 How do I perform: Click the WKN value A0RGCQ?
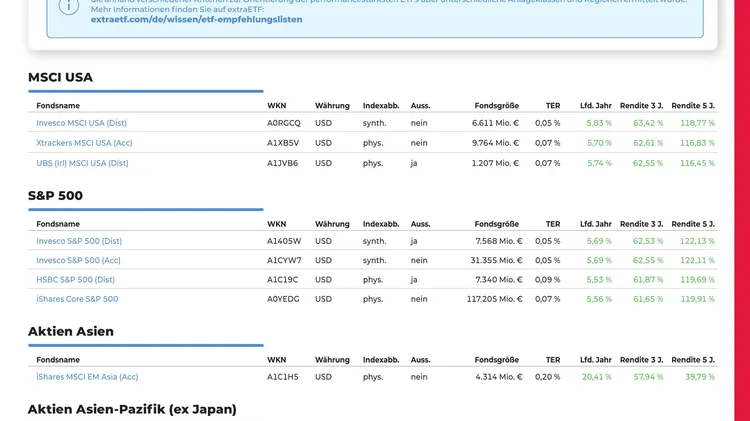pos(283,123)
